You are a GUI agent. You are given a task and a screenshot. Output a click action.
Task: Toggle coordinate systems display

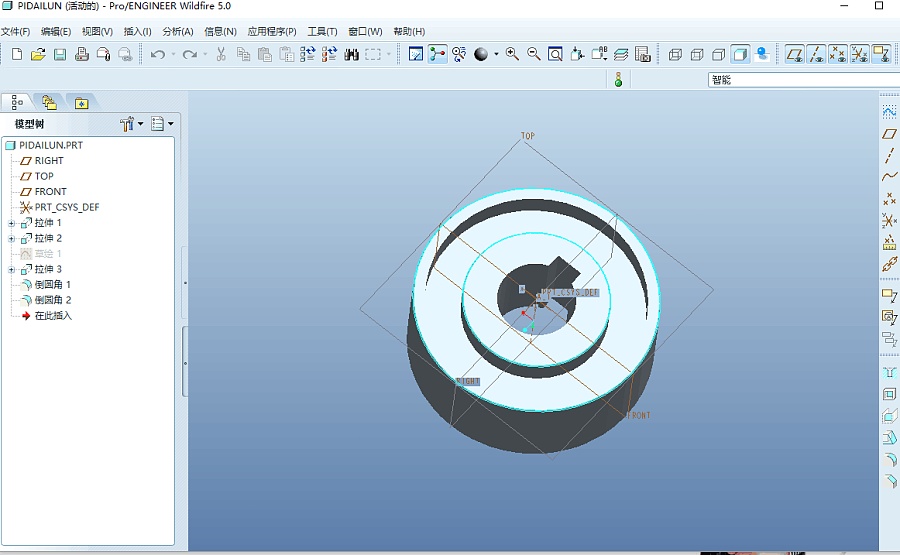859,55
